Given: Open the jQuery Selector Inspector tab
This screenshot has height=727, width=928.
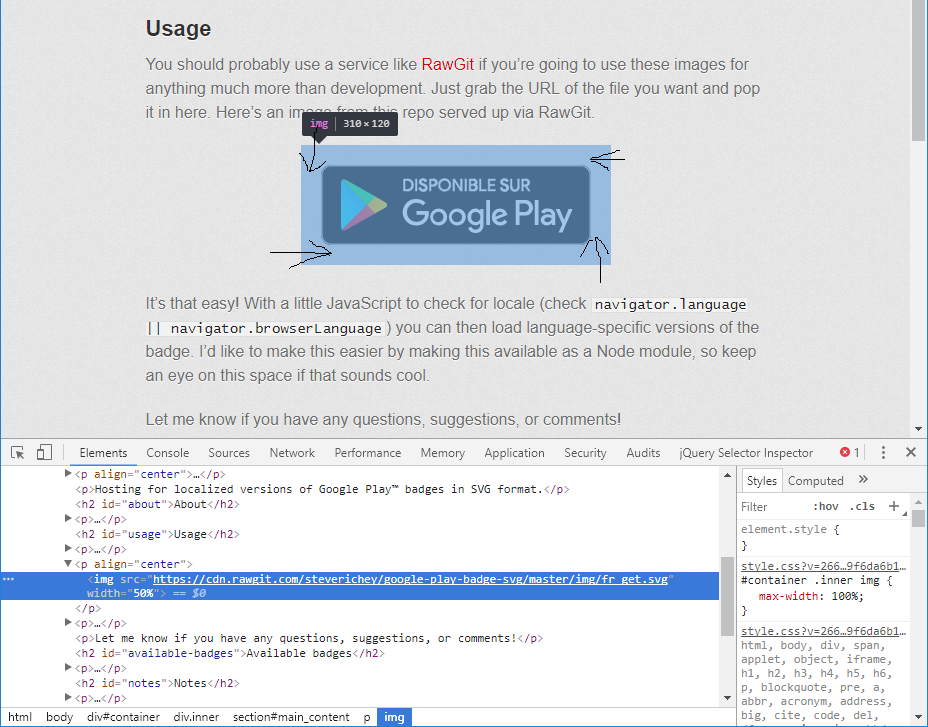Looking at the screenshot, I should (746, 453).
